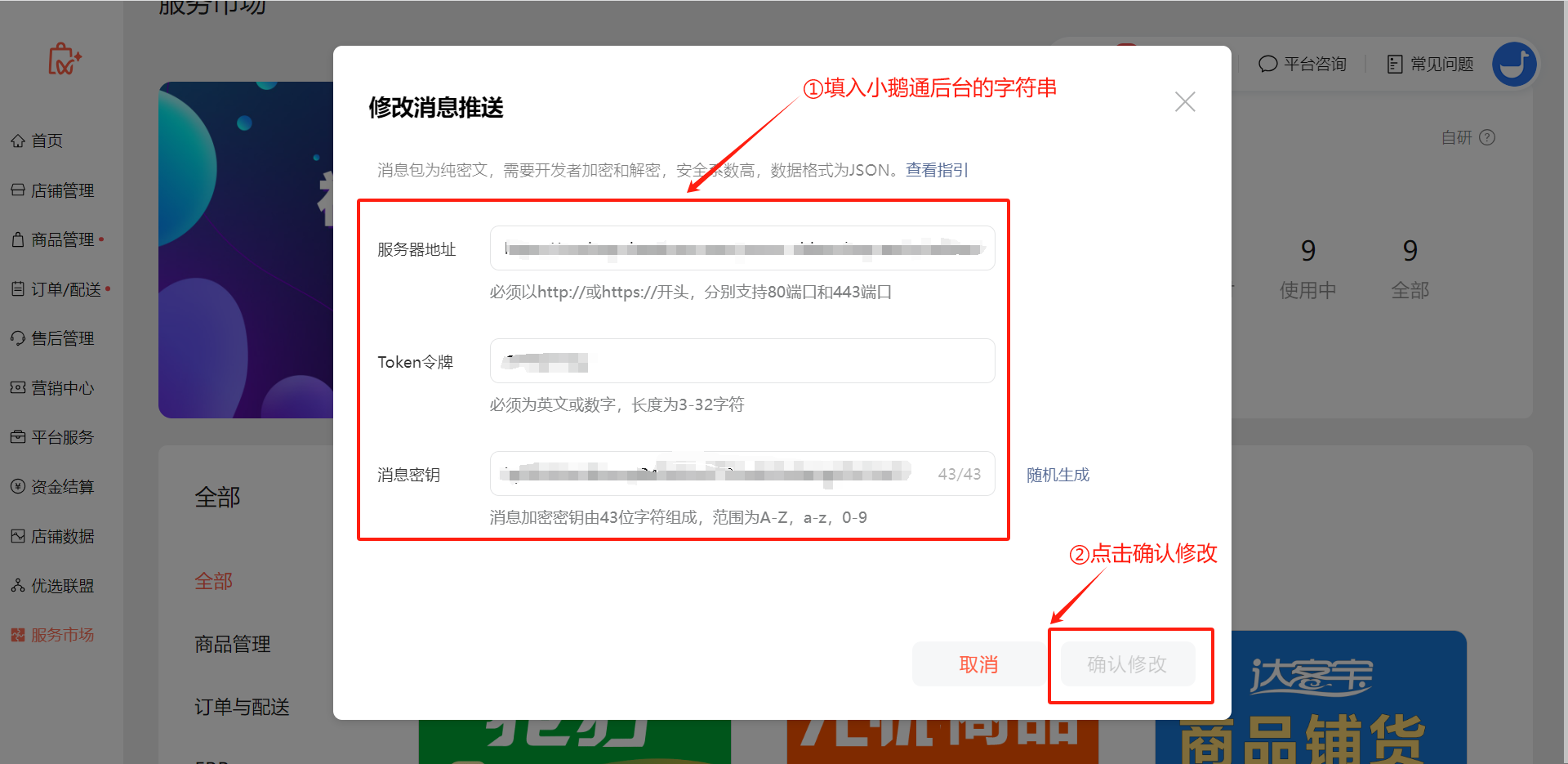Open 常见问题 in the top bar
This screenshot has width=1568, height=764.
click(1430, 64)
